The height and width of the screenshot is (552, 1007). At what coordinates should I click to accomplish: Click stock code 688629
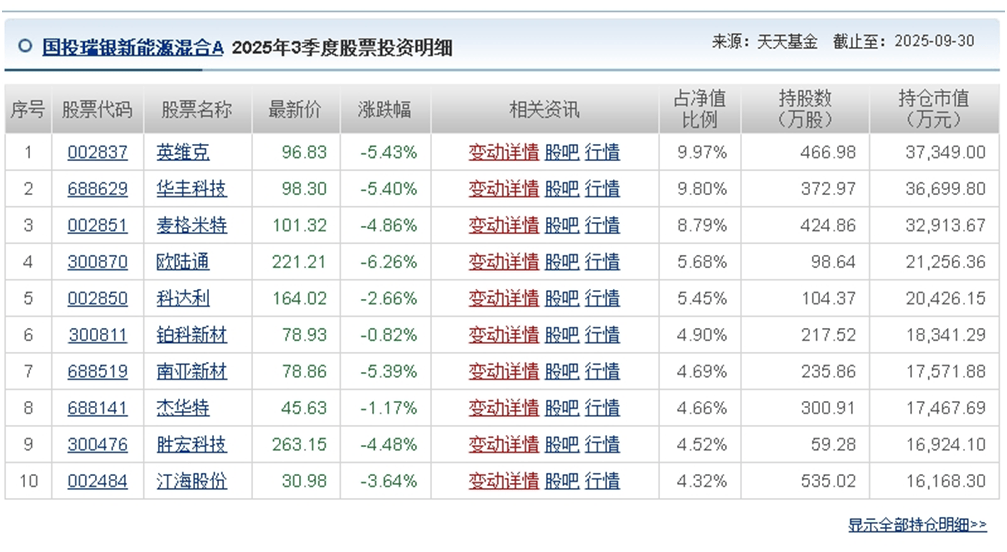pos(97,189)
